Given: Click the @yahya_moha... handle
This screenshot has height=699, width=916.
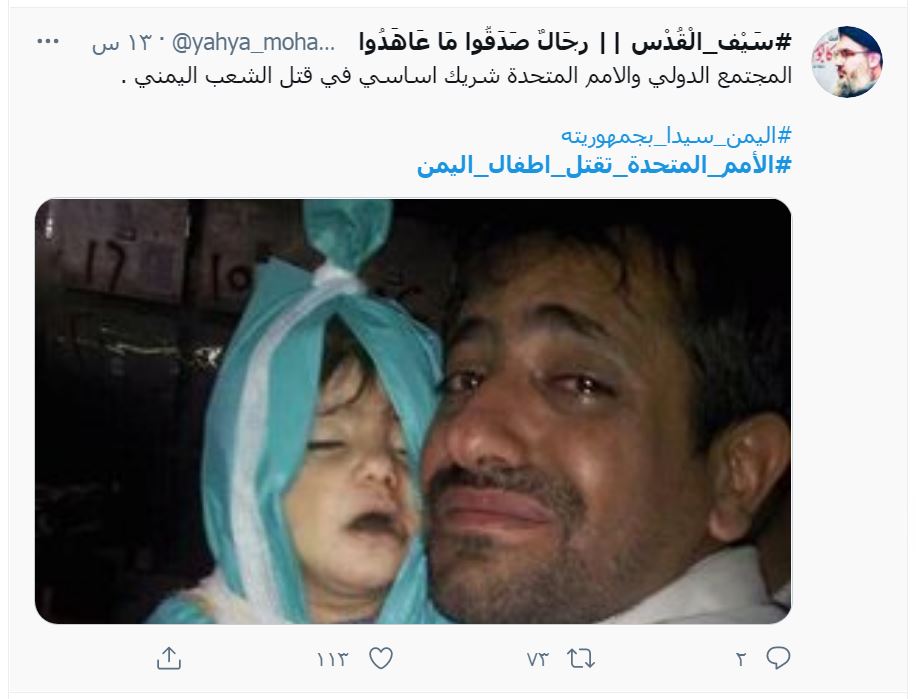Looking at the screenshot, I should click(x=253, y=42).
